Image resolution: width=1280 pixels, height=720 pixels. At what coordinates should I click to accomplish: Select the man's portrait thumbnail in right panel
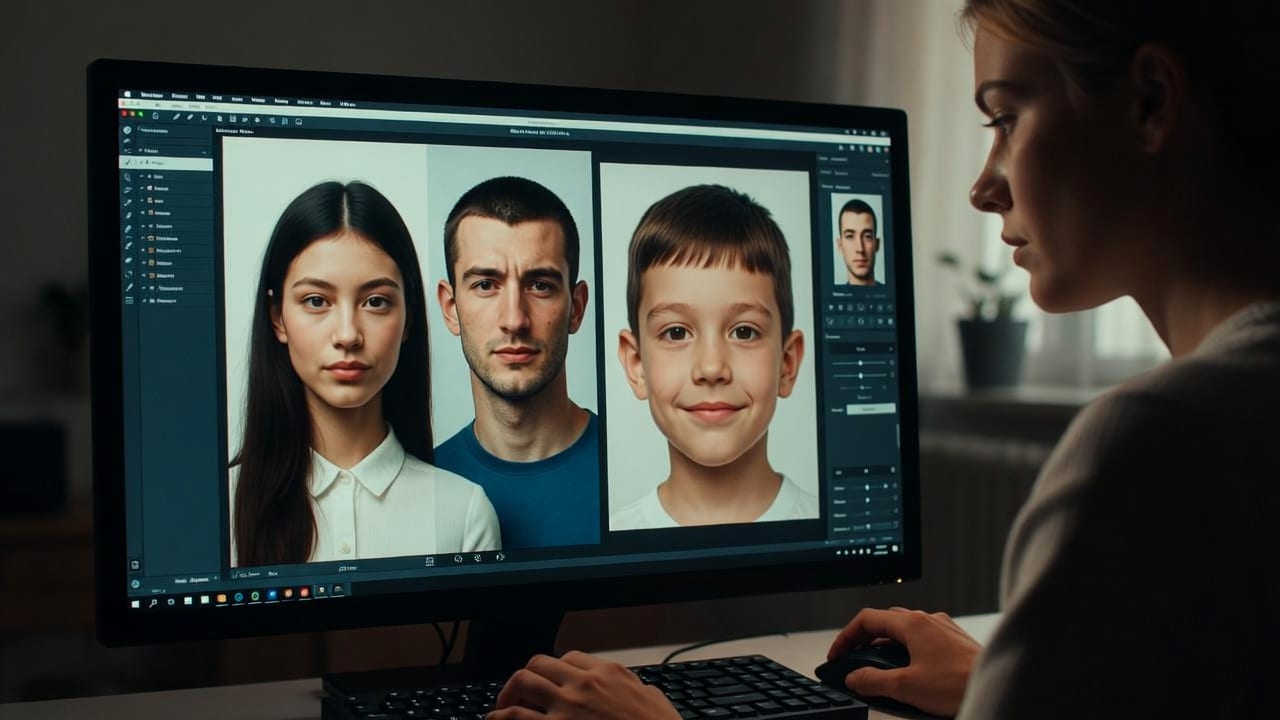pos(857,240)
